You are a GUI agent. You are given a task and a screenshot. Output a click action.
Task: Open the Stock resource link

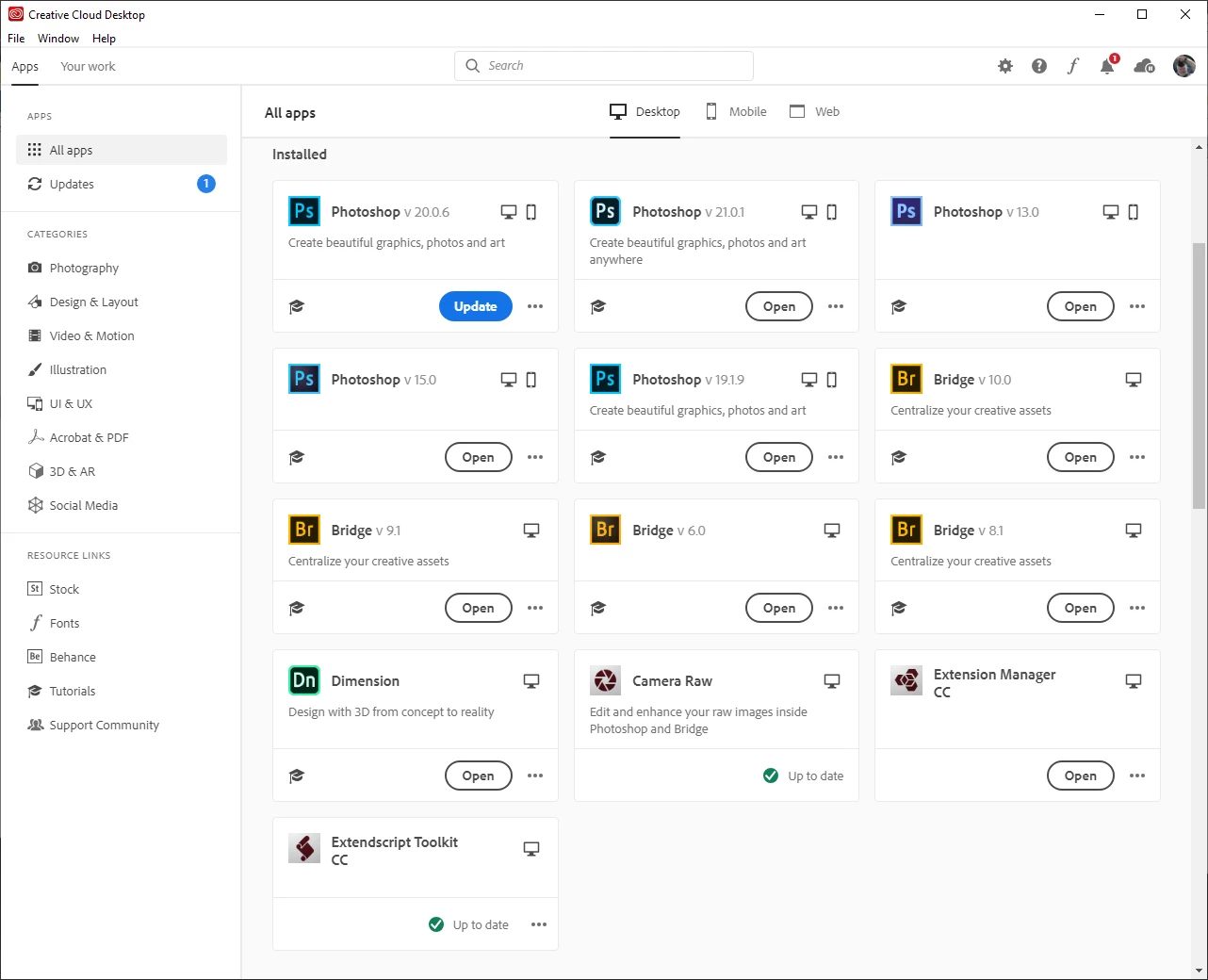(x=122, y=589)
